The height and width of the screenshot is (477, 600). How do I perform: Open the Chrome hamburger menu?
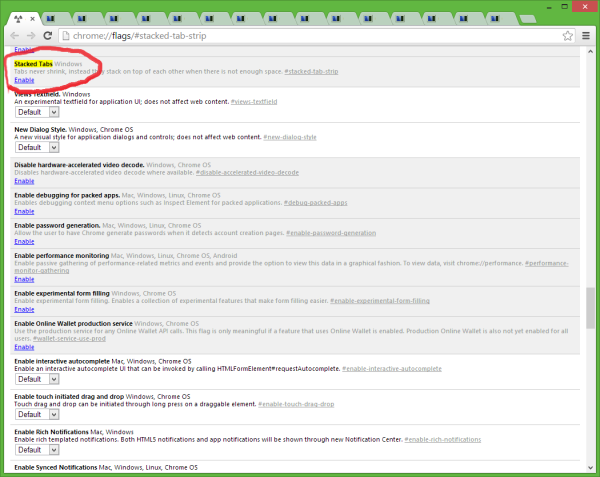pos(585,36)
